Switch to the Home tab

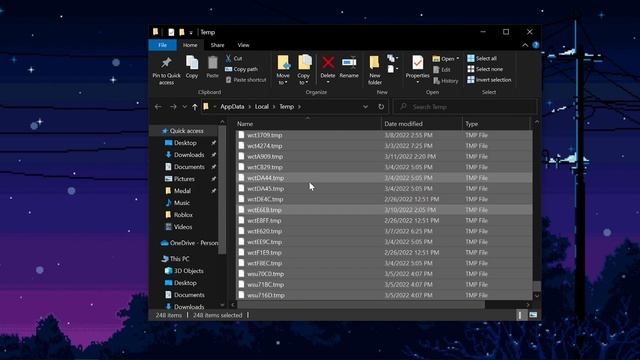[x=190, y=45]
